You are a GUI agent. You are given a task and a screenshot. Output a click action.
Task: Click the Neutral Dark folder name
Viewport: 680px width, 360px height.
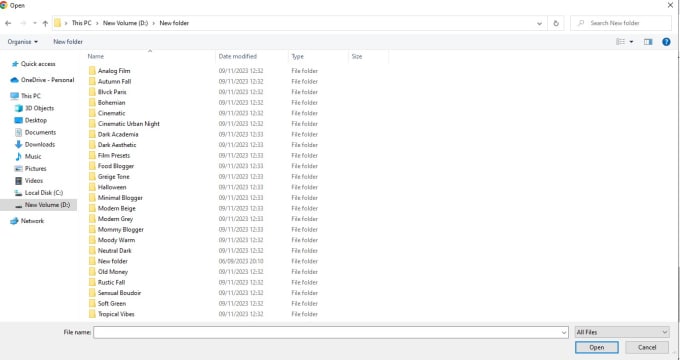click(114, 251)
